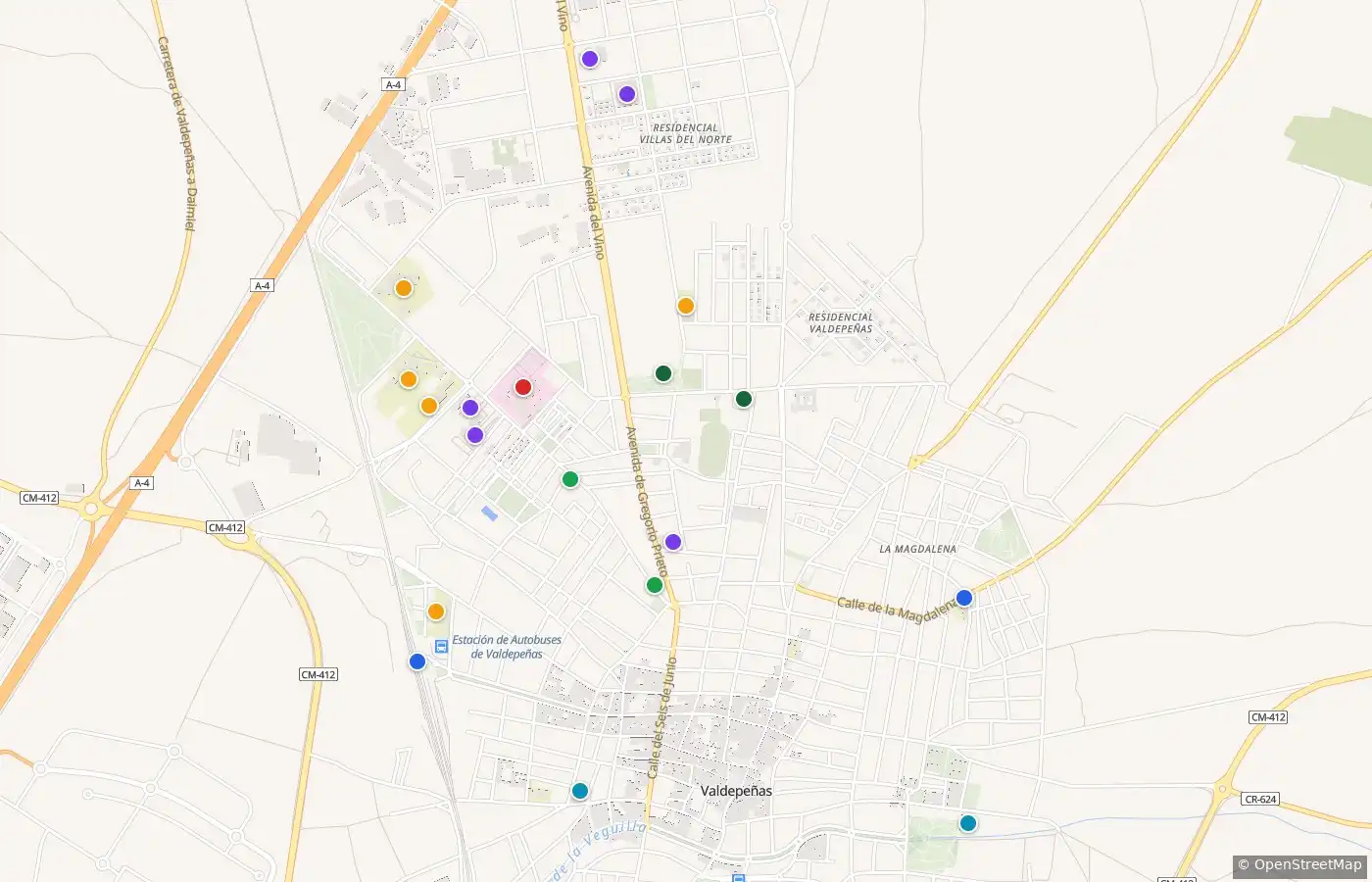Click the RESIDENCIAL VILLAS DEL NORTE label
Viewport: 1372px width, 882px height.
[686, 133]
